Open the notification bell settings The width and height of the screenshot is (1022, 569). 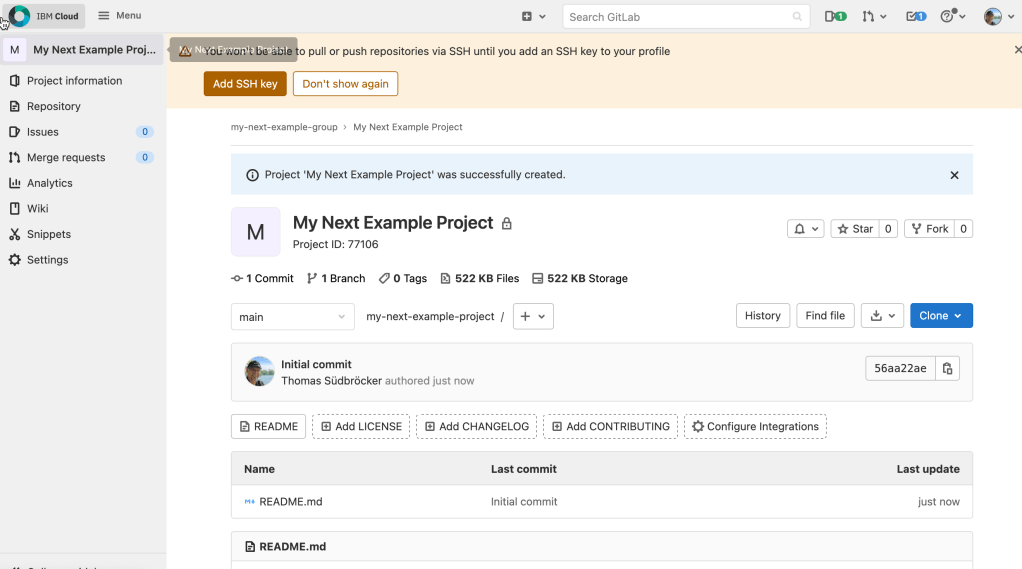click(805, 229)
